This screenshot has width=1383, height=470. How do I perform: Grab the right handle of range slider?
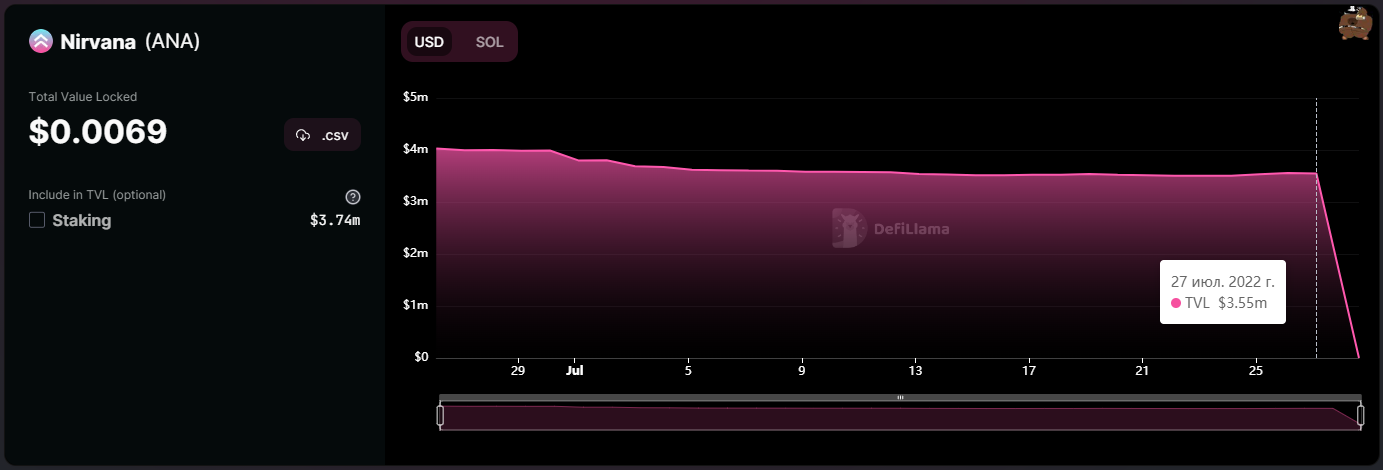point(1360,415)
